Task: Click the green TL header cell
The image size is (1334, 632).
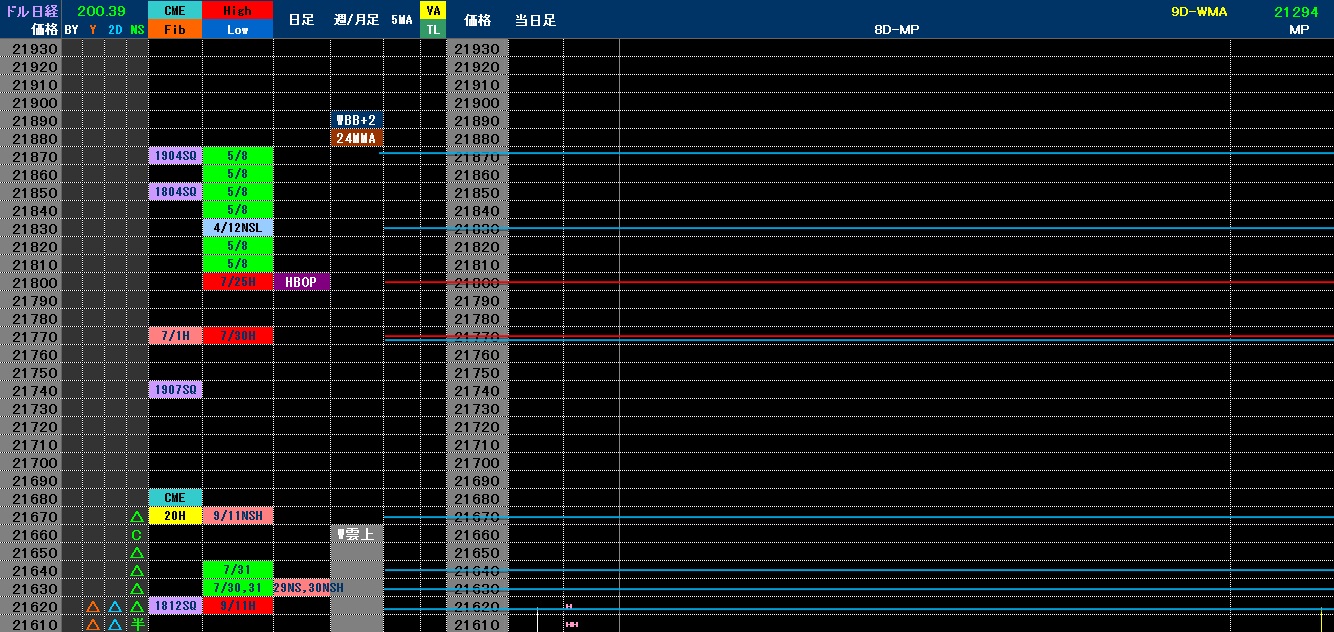Action: (x=433, y=30)
